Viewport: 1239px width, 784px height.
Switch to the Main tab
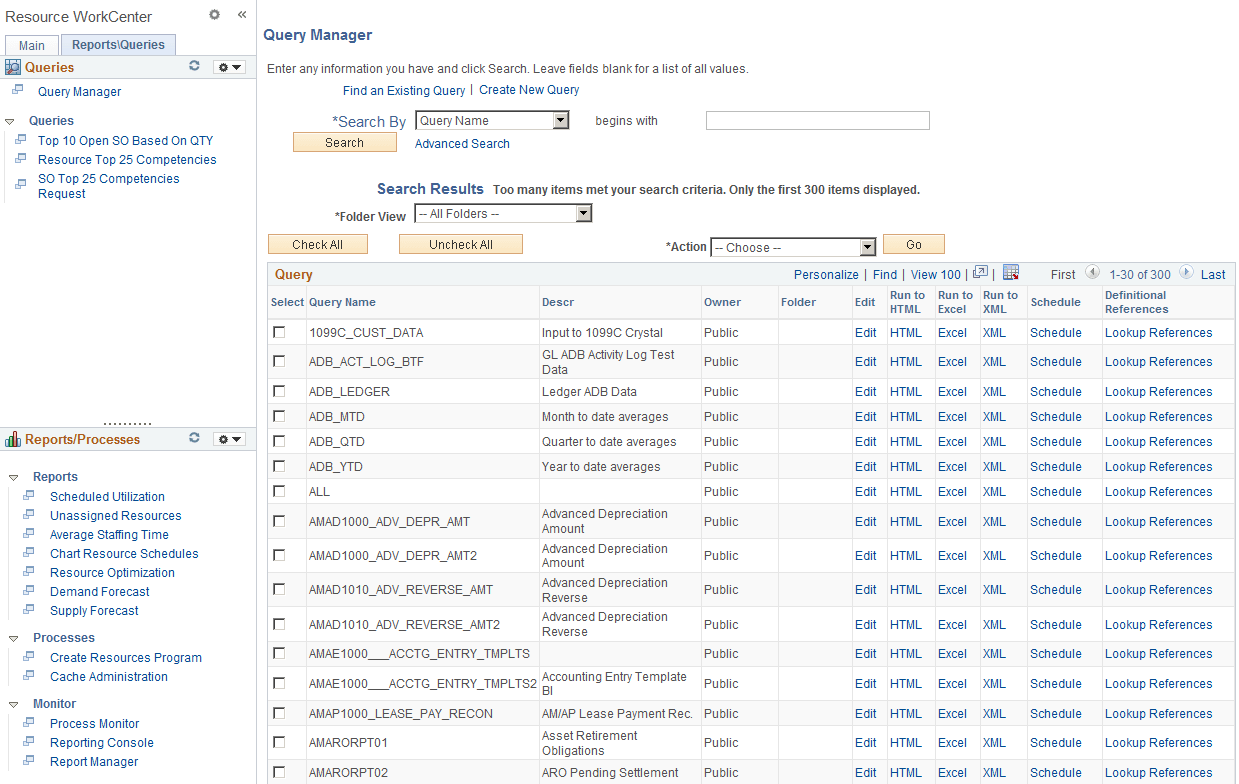(x=31, y=45)
